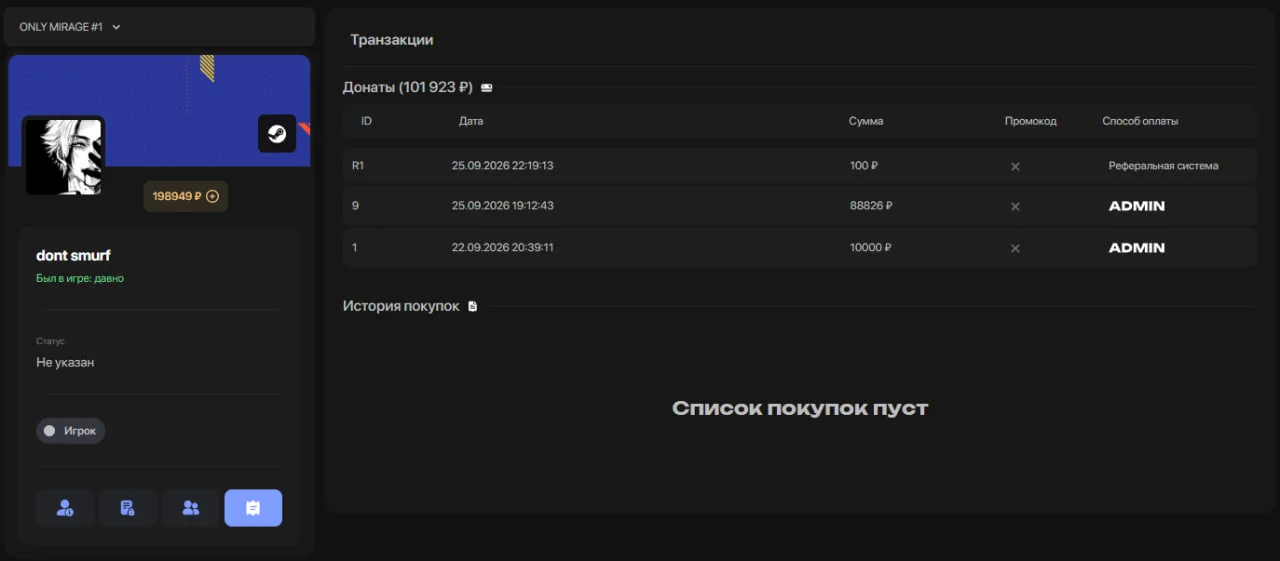Click the promo code X in row 1
The height and width of the screenshot is (561, 1280).
coord(1015,248)
